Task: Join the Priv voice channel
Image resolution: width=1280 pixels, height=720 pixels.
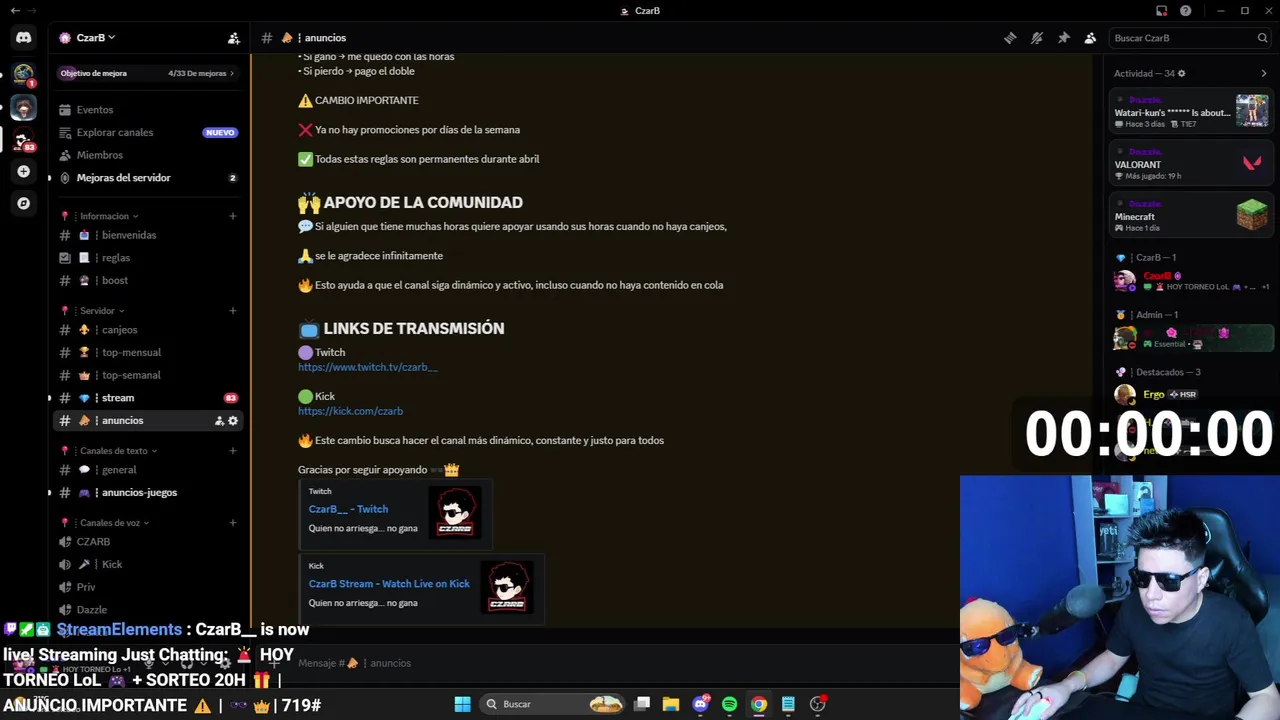Action: pyautogui.click(x=147, y=587)
